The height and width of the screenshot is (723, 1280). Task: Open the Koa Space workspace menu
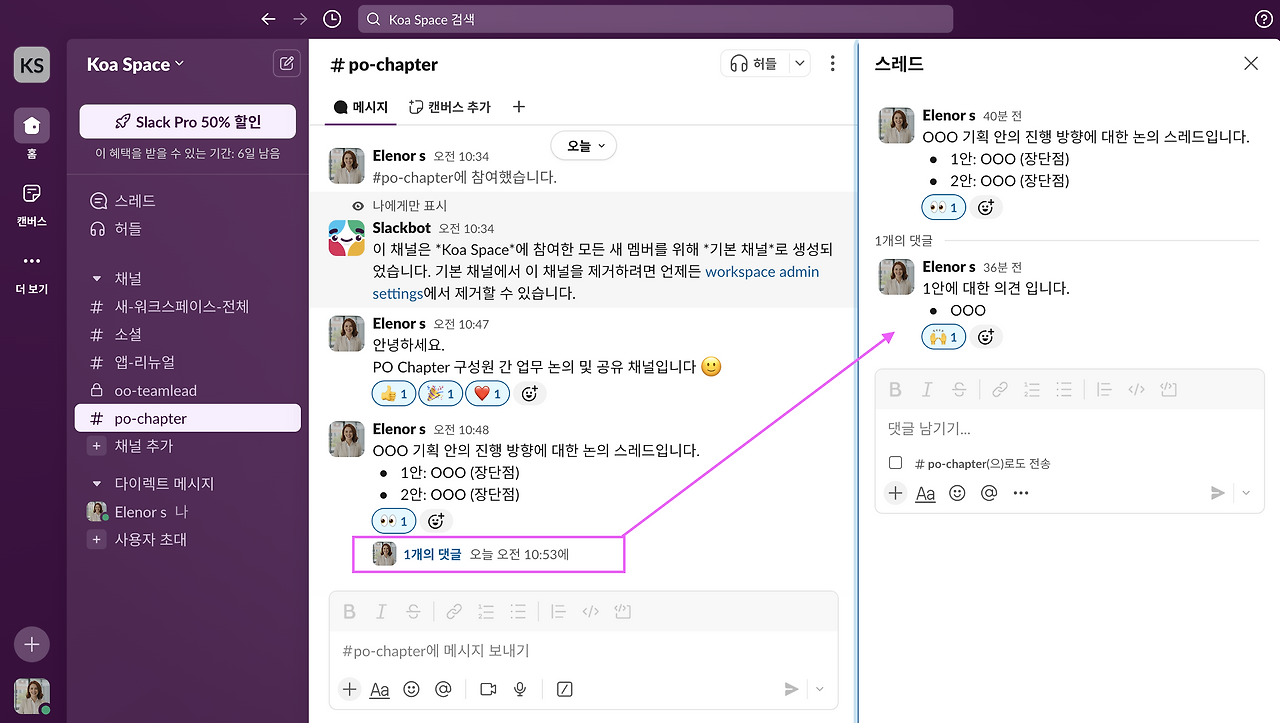(133, 63)
